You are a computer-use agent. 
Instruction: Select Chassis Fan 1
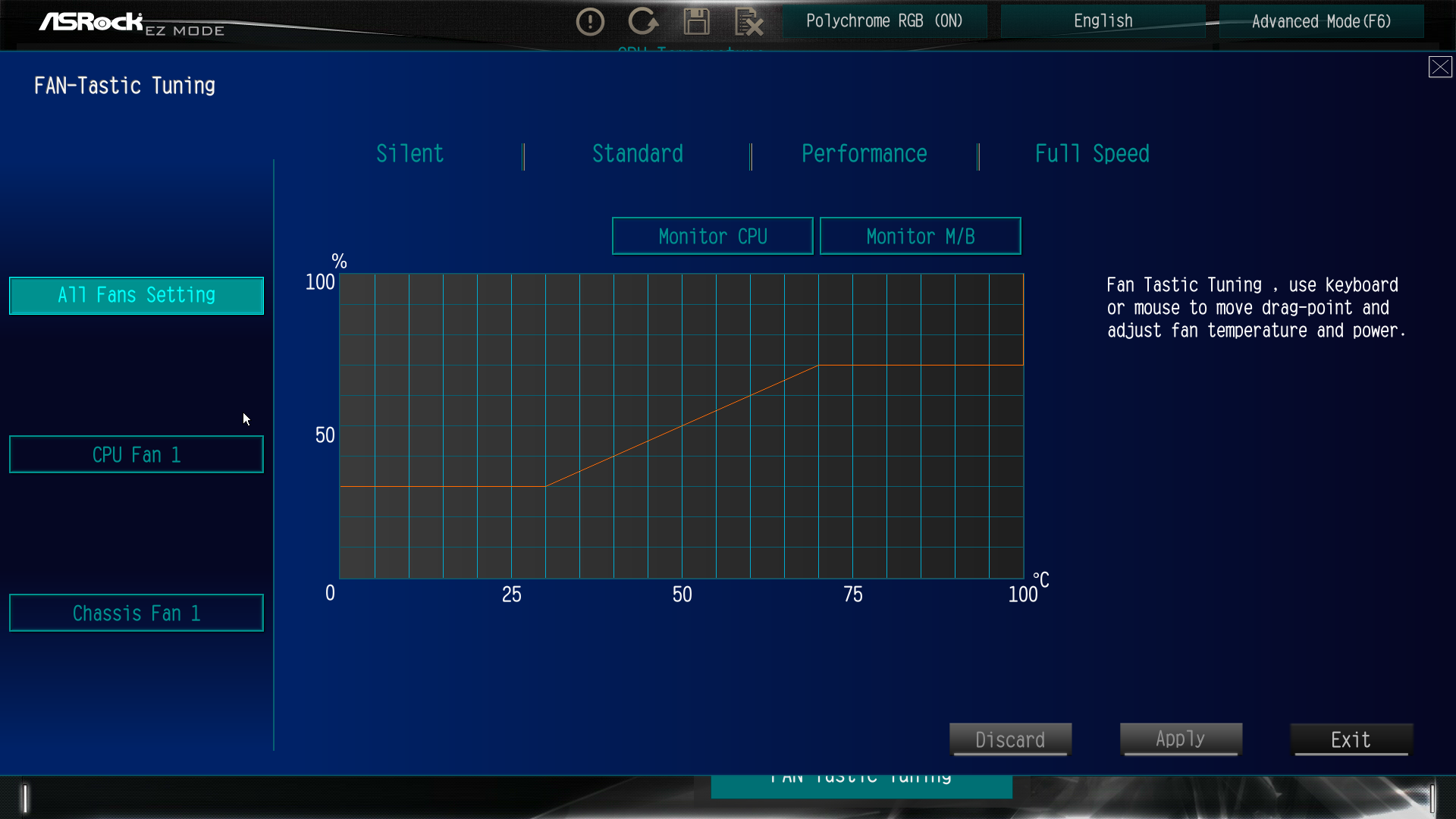point(136,613)
